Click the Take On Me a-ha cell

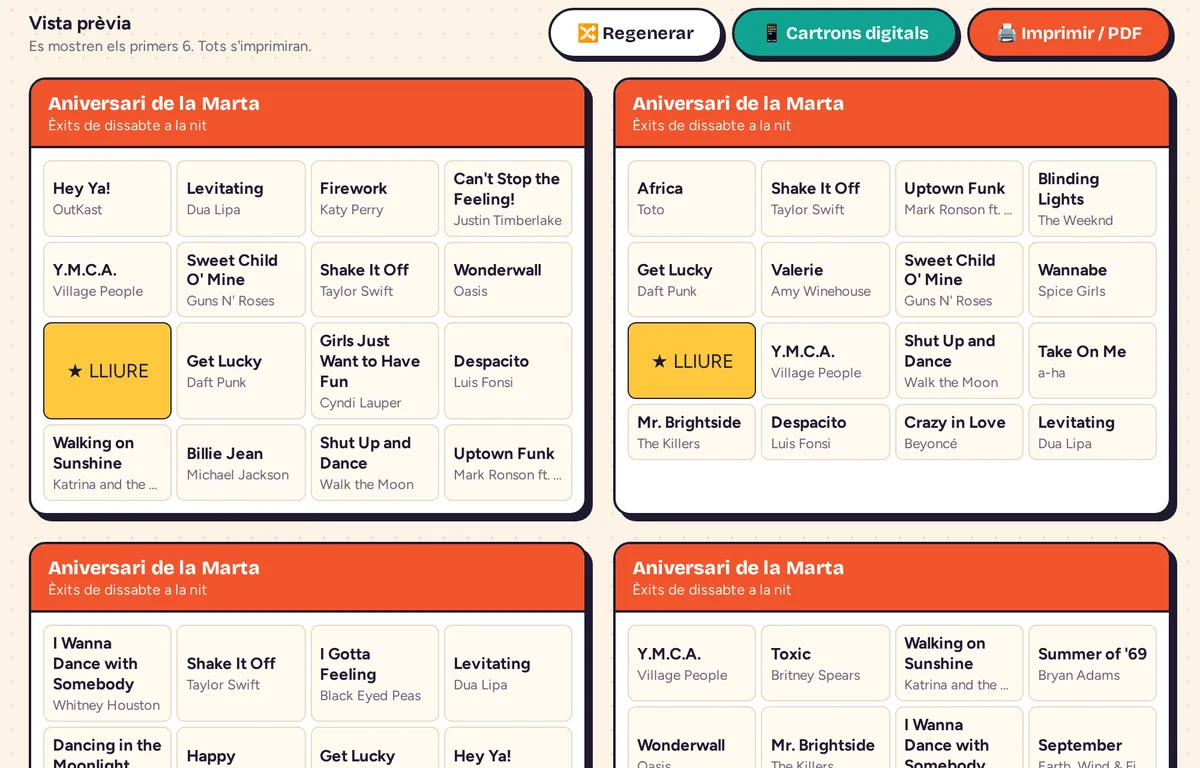[x=1093, y=361]
